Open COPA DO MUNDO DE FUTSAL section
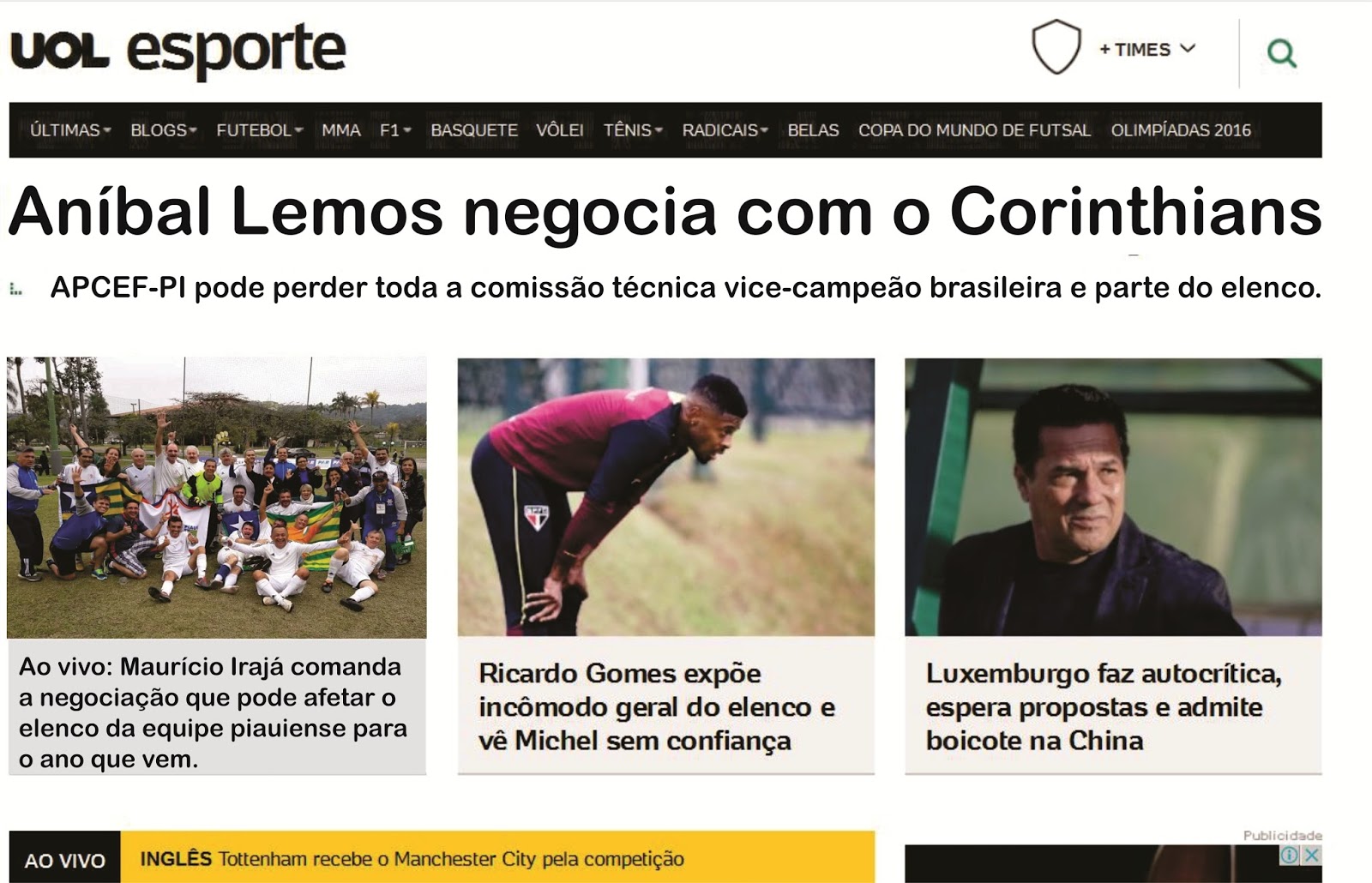Viewport: 1372px width, 883px height. 974,130
